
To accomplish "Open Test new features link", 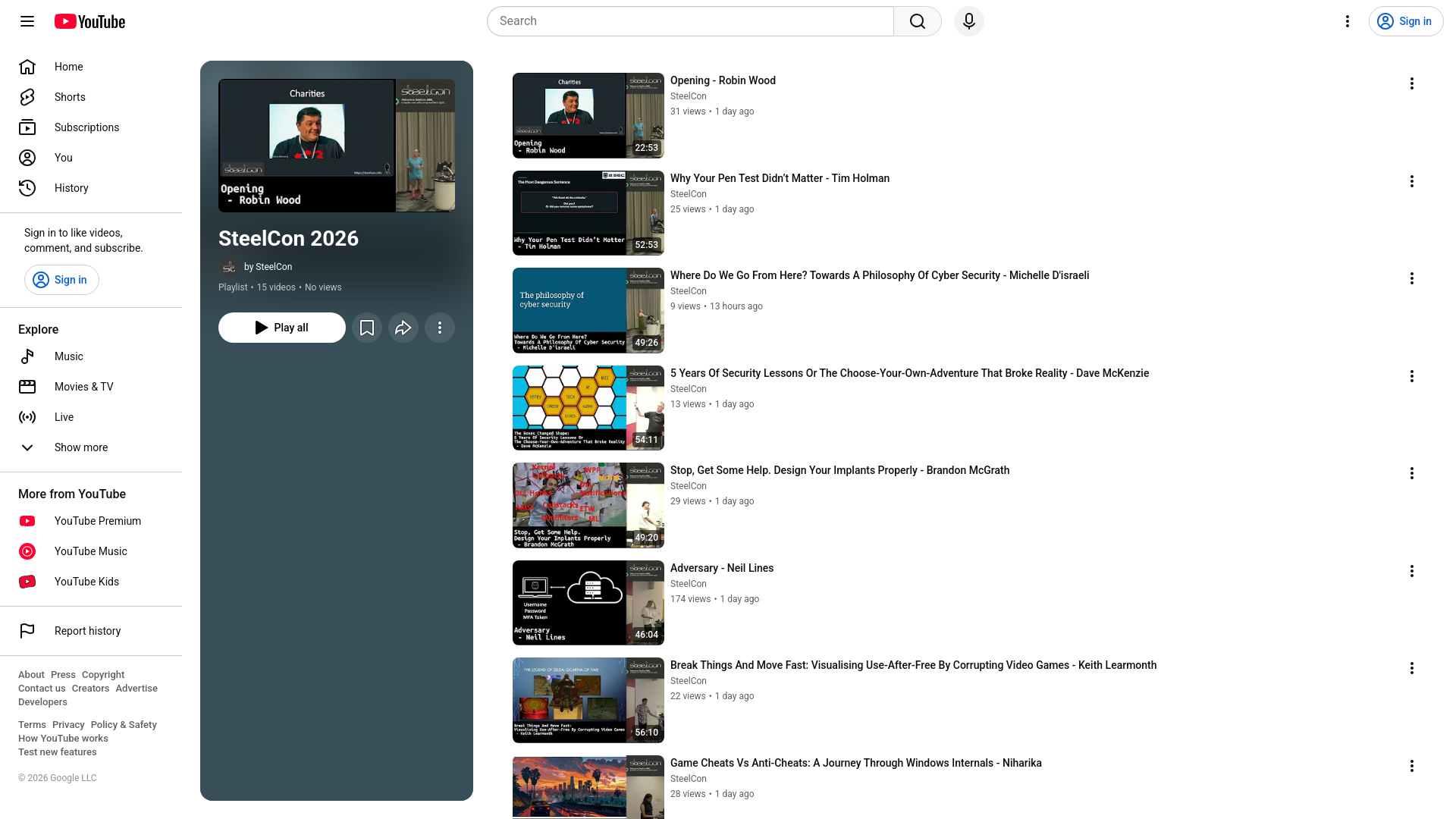I will click(x=58, y=752).
